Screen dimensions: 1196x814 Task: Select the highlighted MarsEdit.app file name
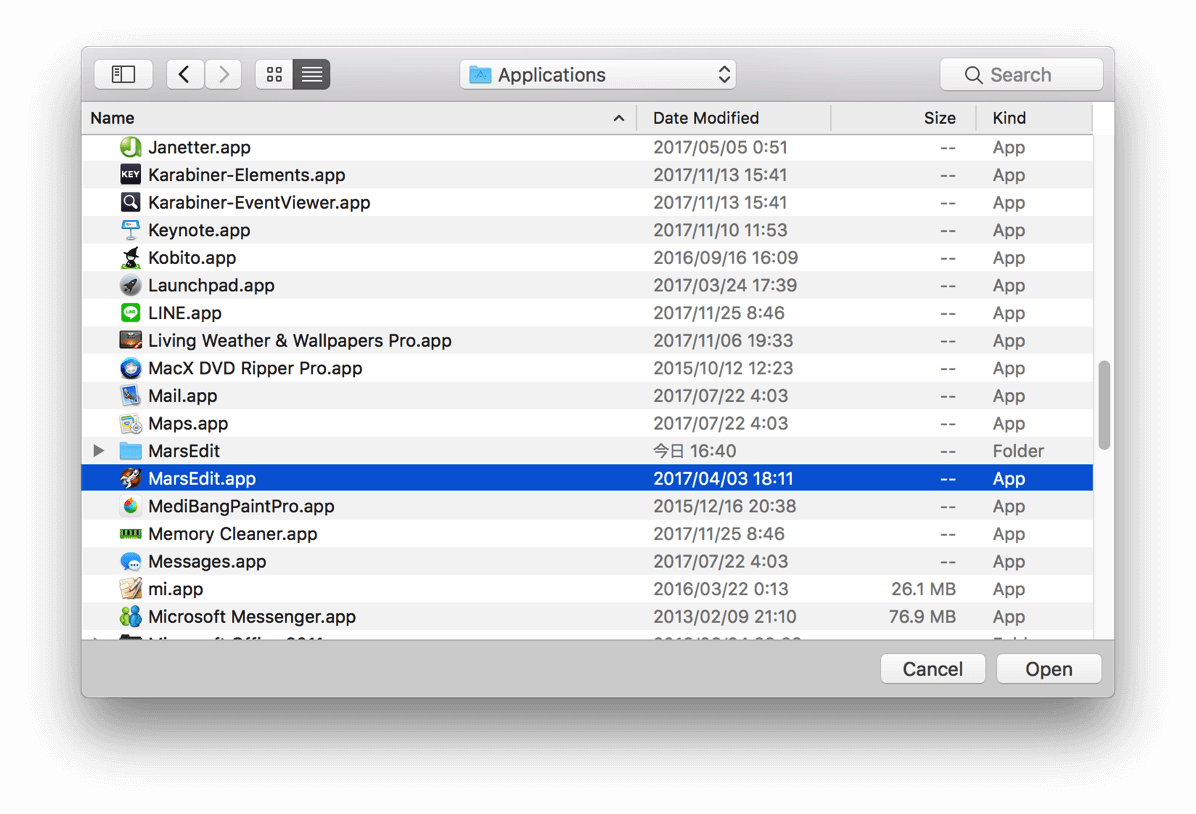coord(202,478)
